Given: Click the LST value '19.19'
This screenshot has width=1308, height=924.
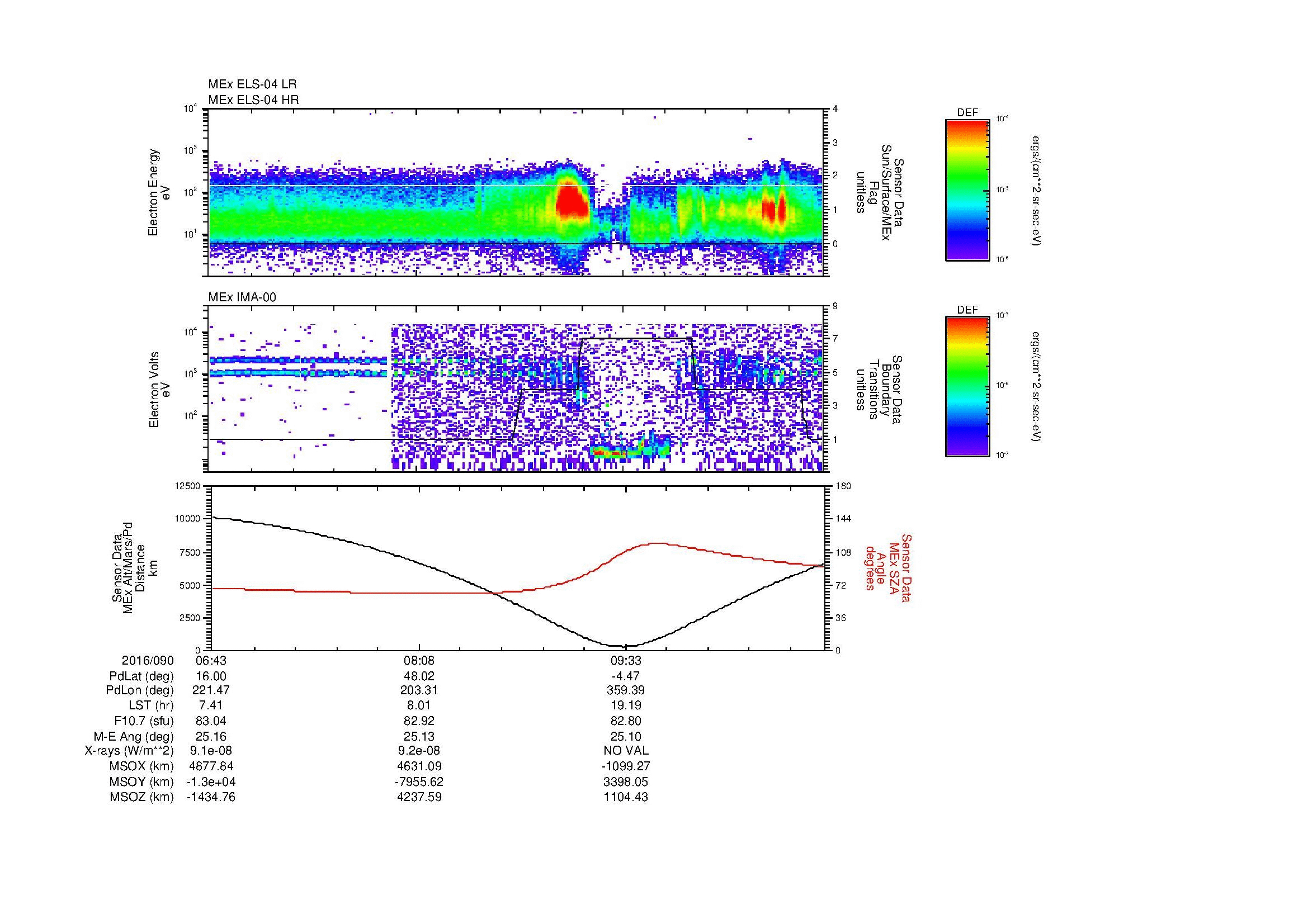Looking at the screenshot, I should coord(626,705).
